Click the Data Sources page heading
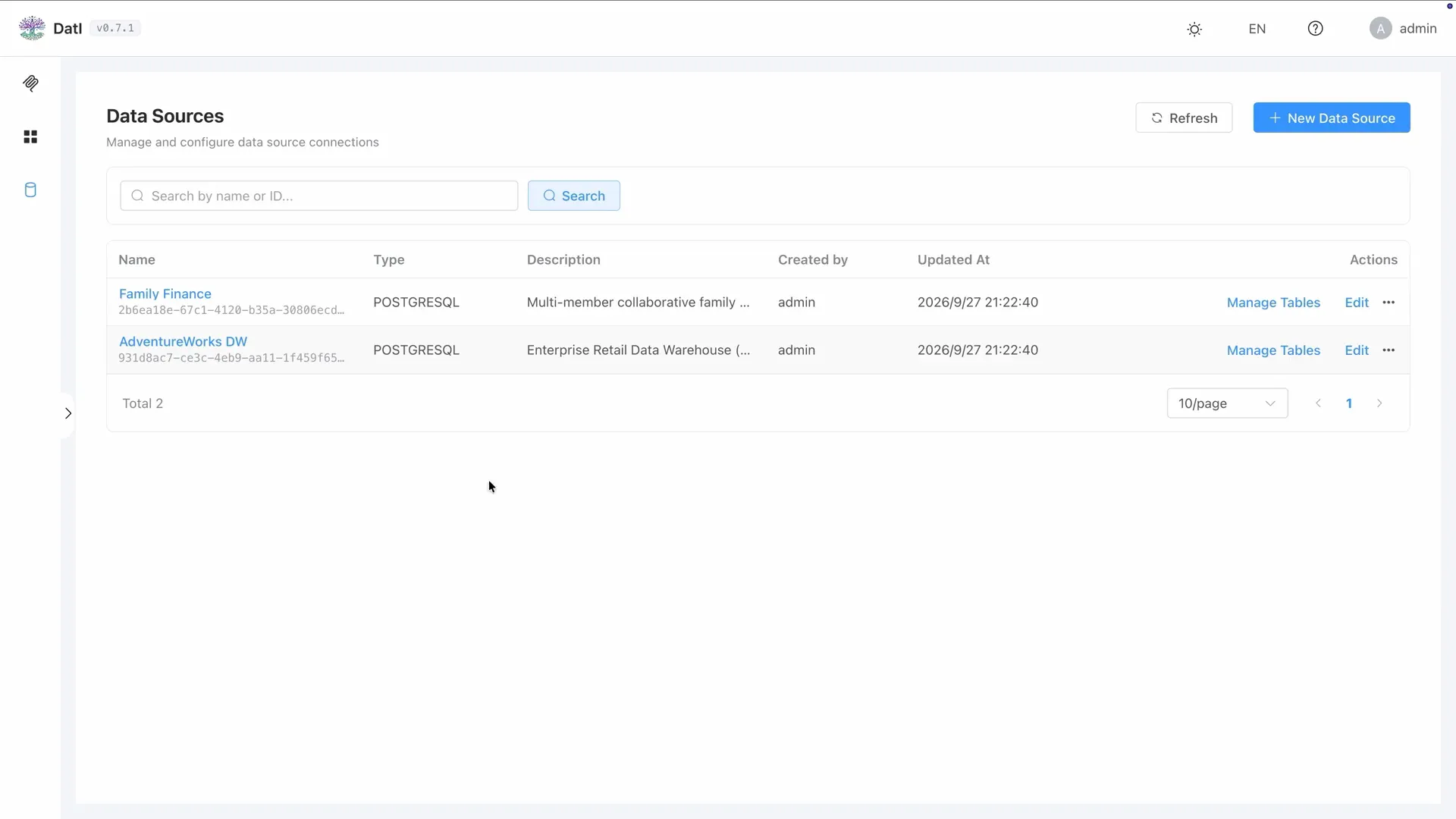Image resolution: width=1456 pixels, height=819 pixels. 165,116
